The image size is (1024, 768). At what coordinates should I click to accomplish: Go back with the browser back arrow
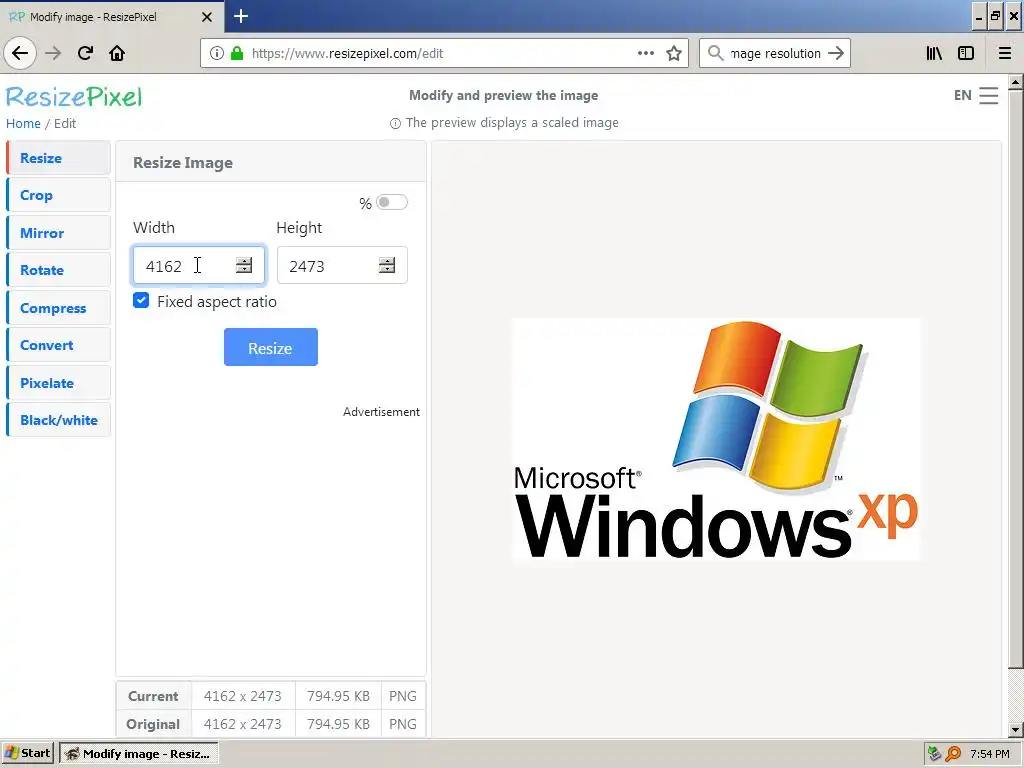(20, 53)
